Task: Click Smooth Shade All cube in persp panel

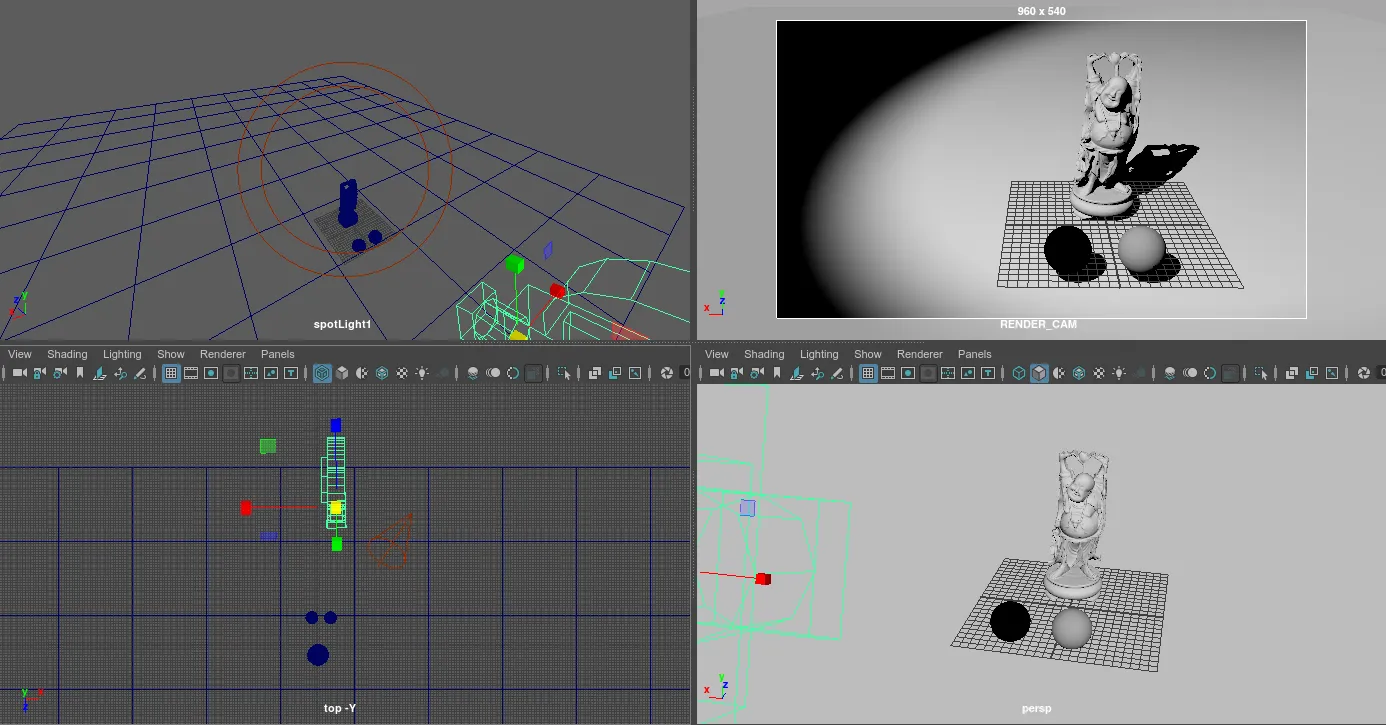Action: coord(1039,373)
